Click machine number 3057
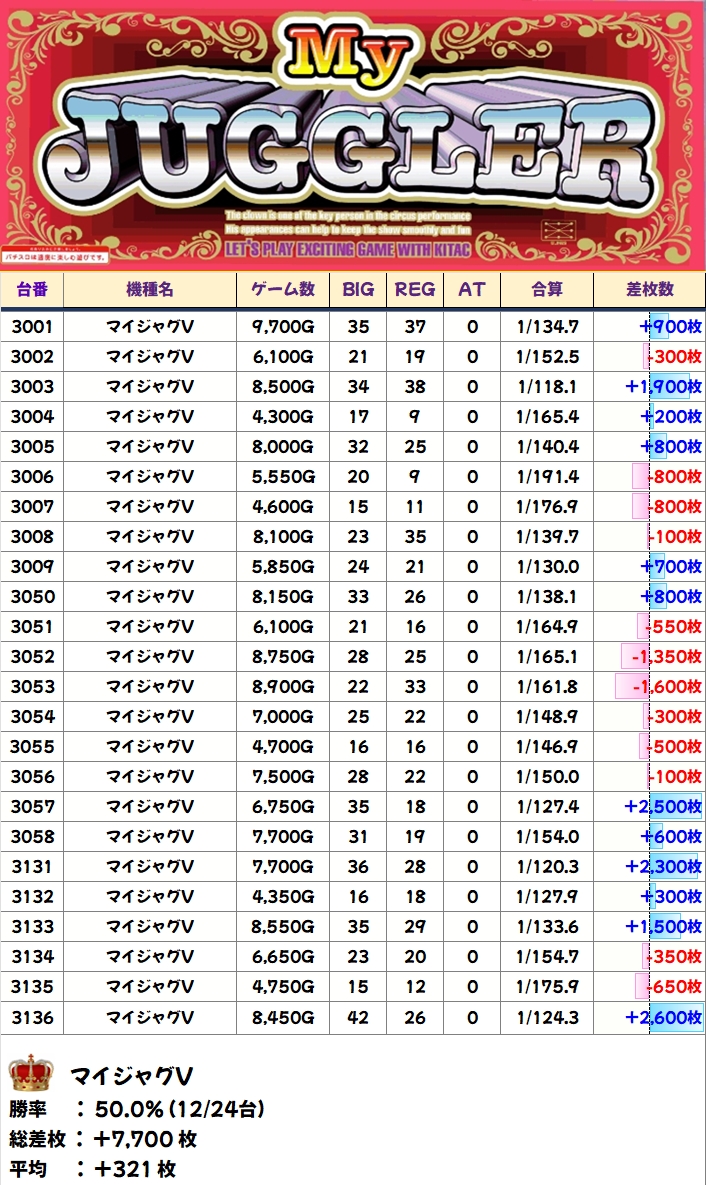The height and width of the screenshot is (1185, 706). pos(32,806)
